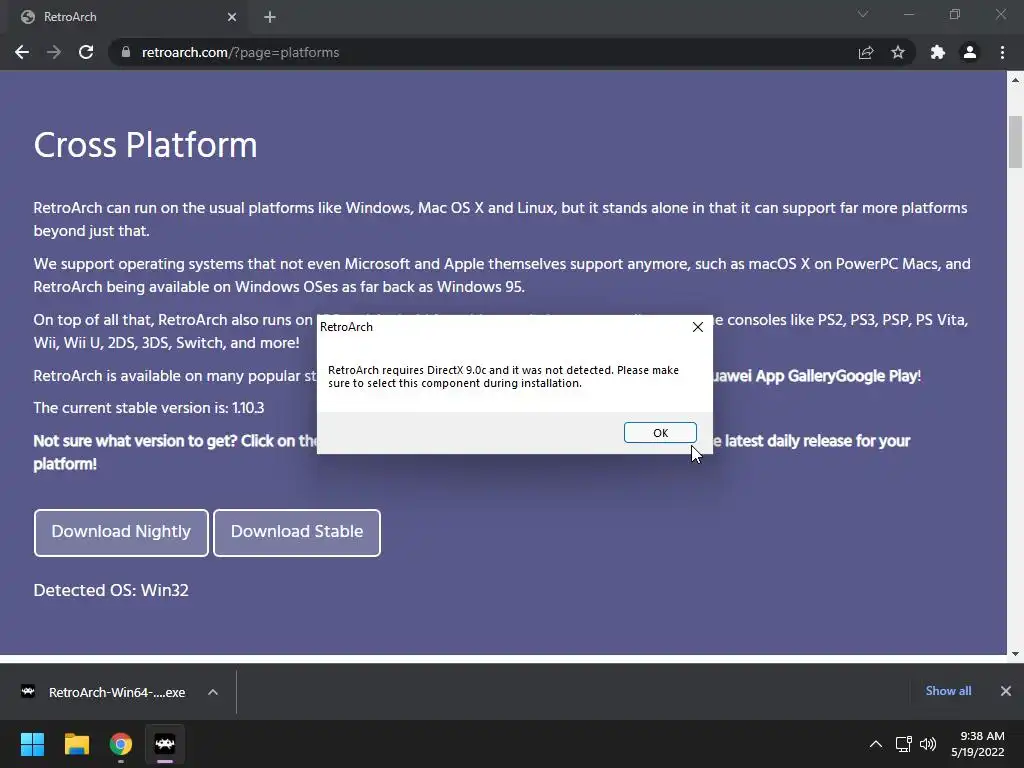The height and width of the screenshot is (768, 1024).
Task: Open the tab search chevron
Action: [863, 14]
